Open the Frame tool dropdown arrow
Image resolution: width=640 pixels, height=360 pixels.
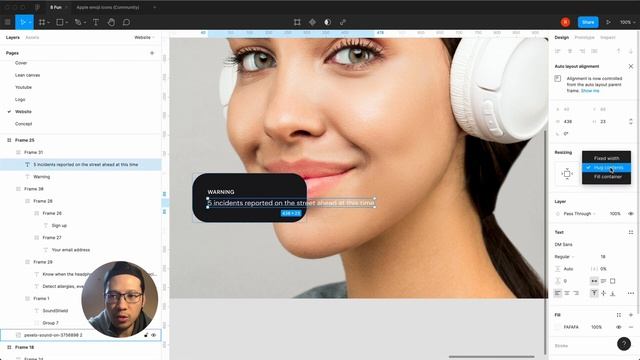[x=49, y=22]
